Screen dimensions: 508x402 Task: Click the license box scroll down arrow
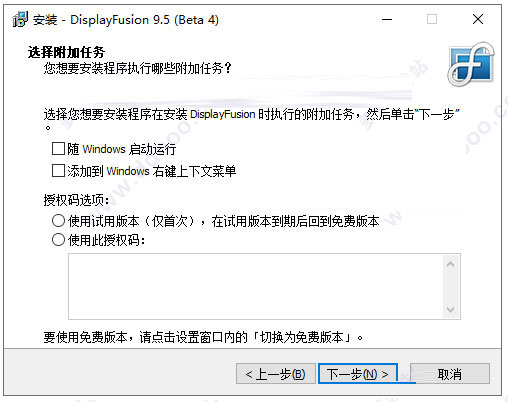[x=451, y=310]
